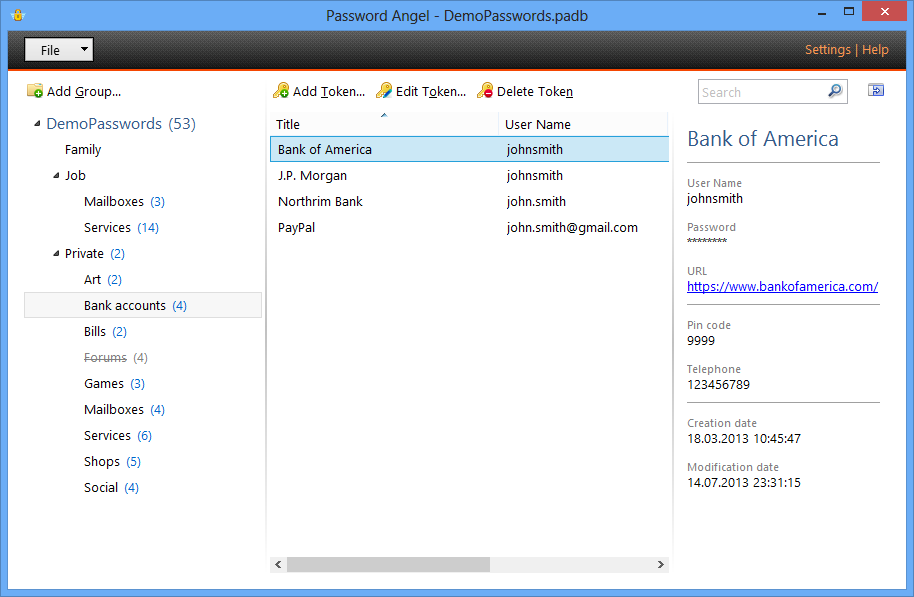The height and width of the screenshot is (597, 914).
Task: Sort by User Name column header
Action: [583, 124]
